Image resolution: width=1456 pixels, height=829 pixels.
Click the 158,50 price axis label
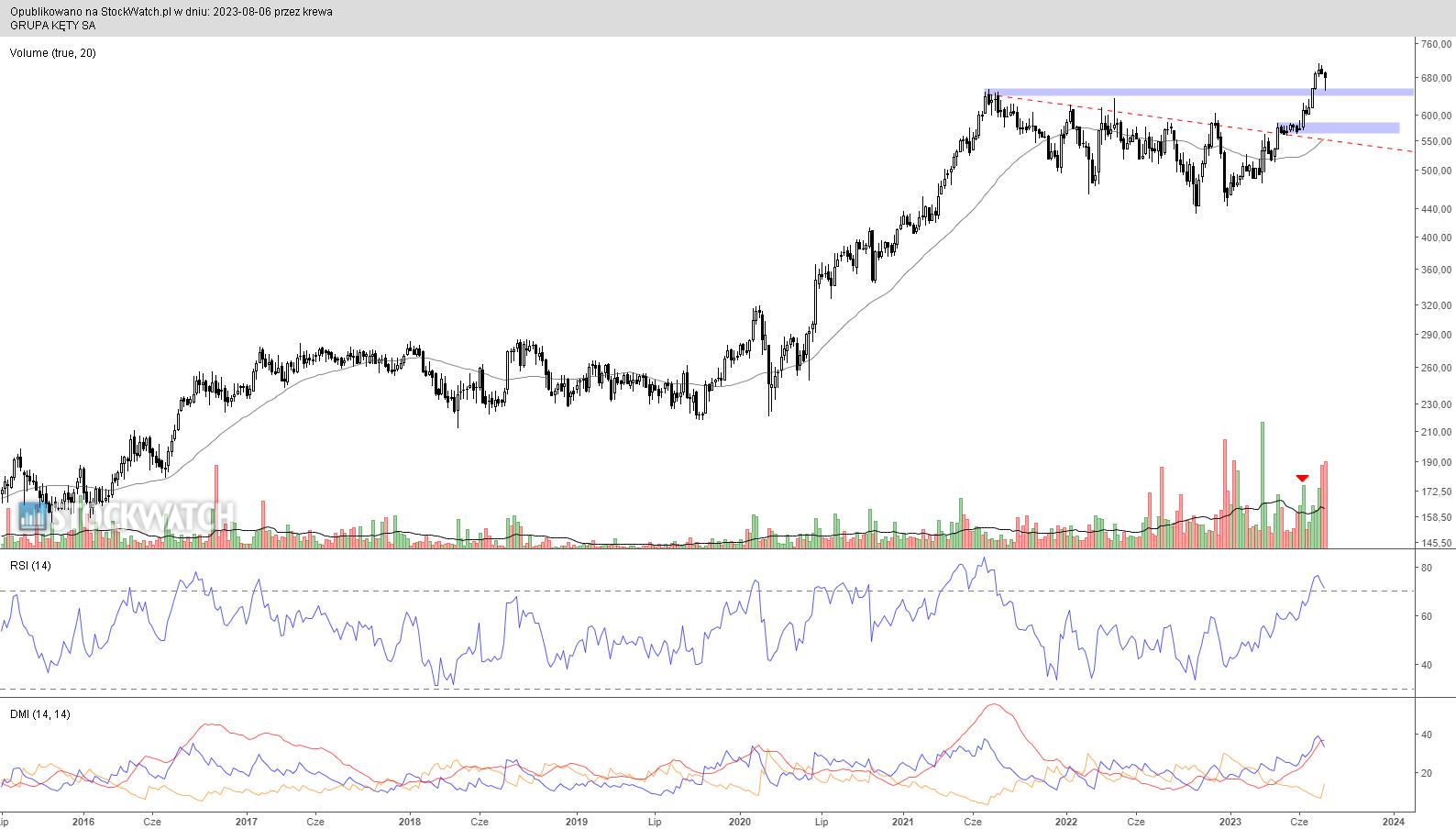pos(1437,517)
